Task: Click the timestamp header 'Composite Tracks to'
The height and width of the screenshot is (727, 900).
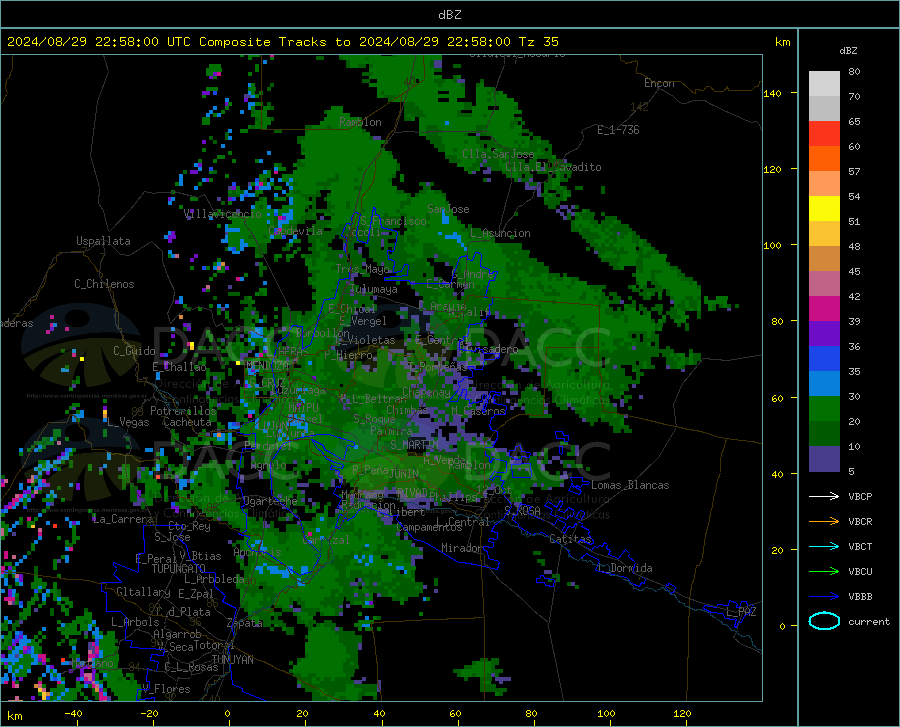Action: click(275, 42)
